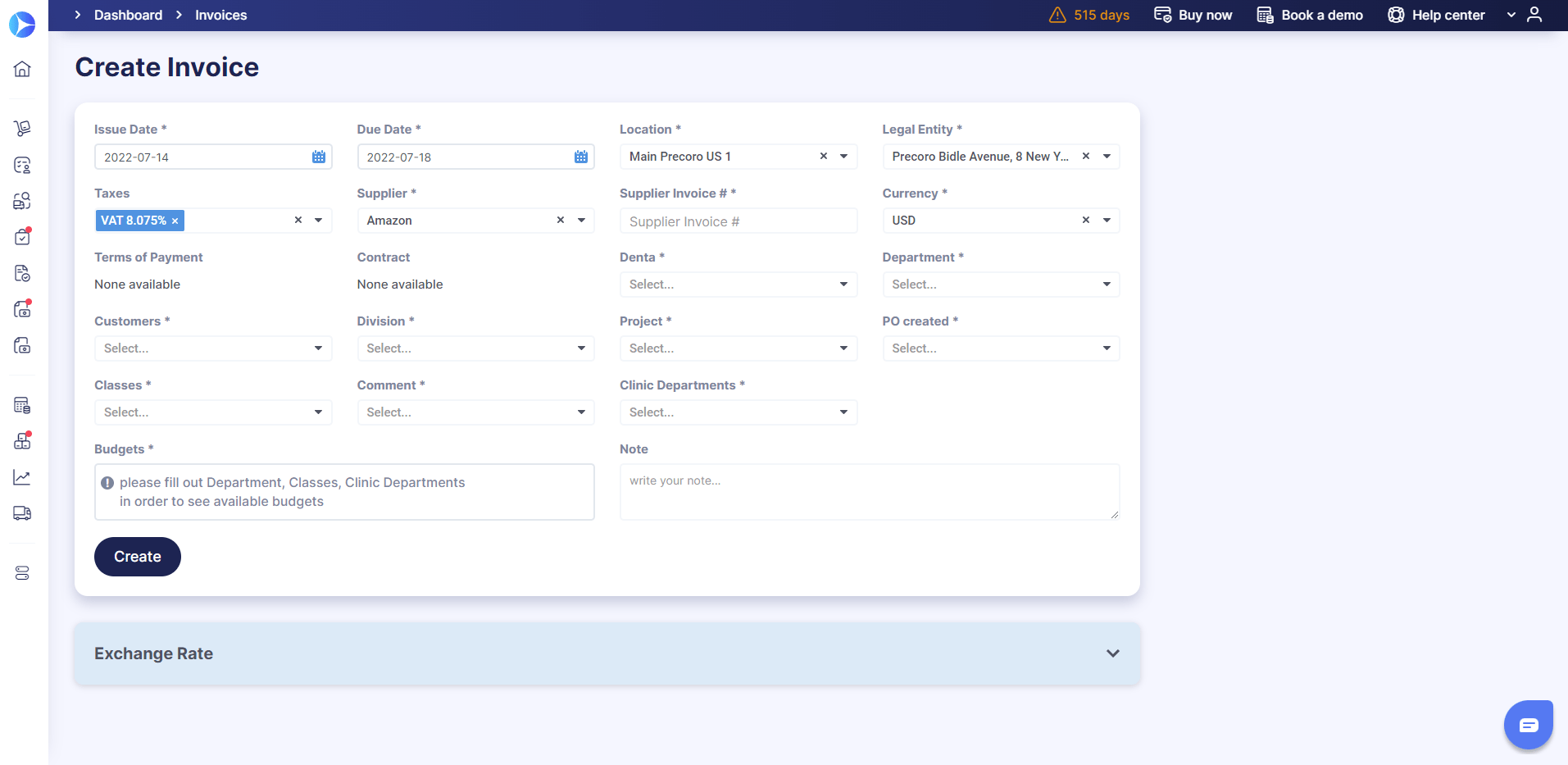This screenshot has height=765, width=1568.
Task: Open the Division select dropdown
Action: point(475,348)
